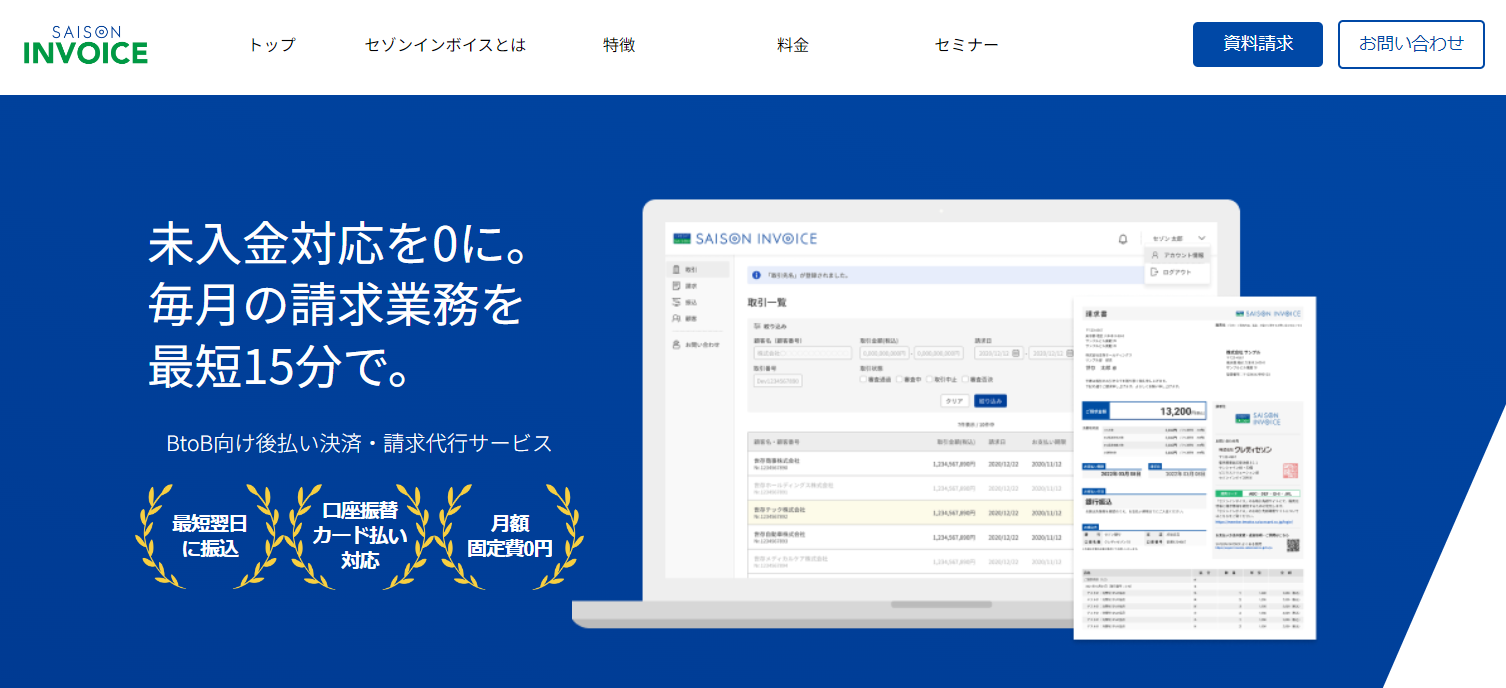Tick the 審査中 checkbox
Viewport: 1506px width, 688px height.
pos(899,380)
